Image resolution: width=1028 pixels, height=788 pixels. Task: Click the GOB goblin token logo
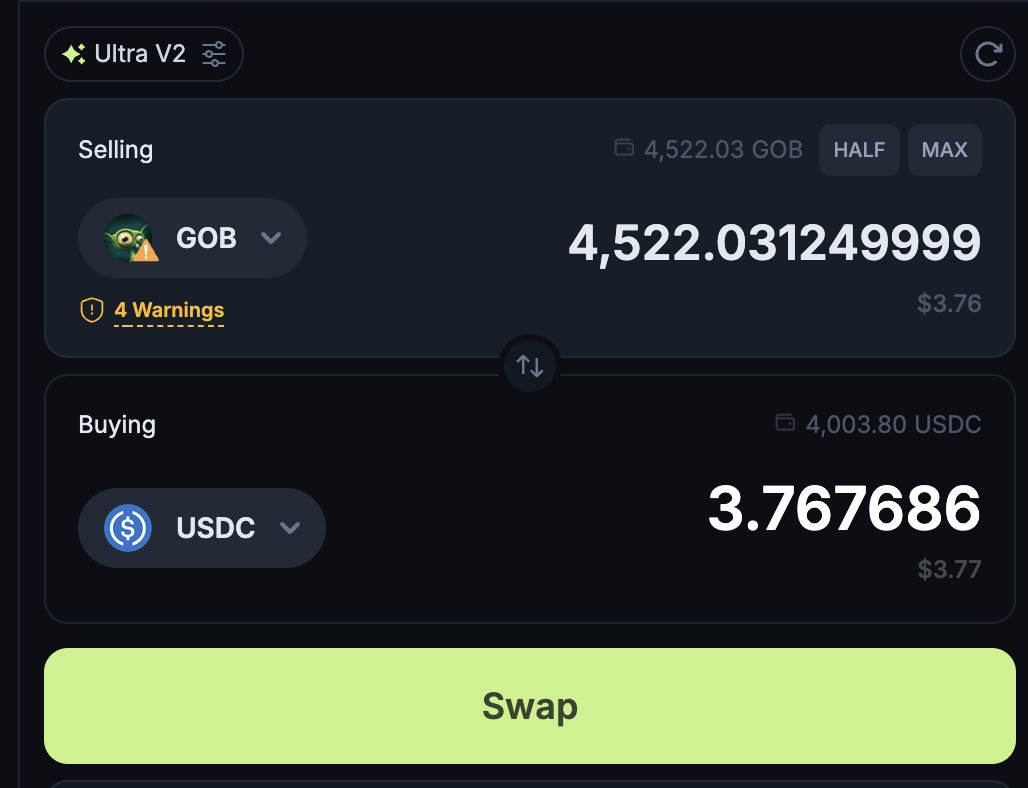pyautogui.click(x=130, y=238)
